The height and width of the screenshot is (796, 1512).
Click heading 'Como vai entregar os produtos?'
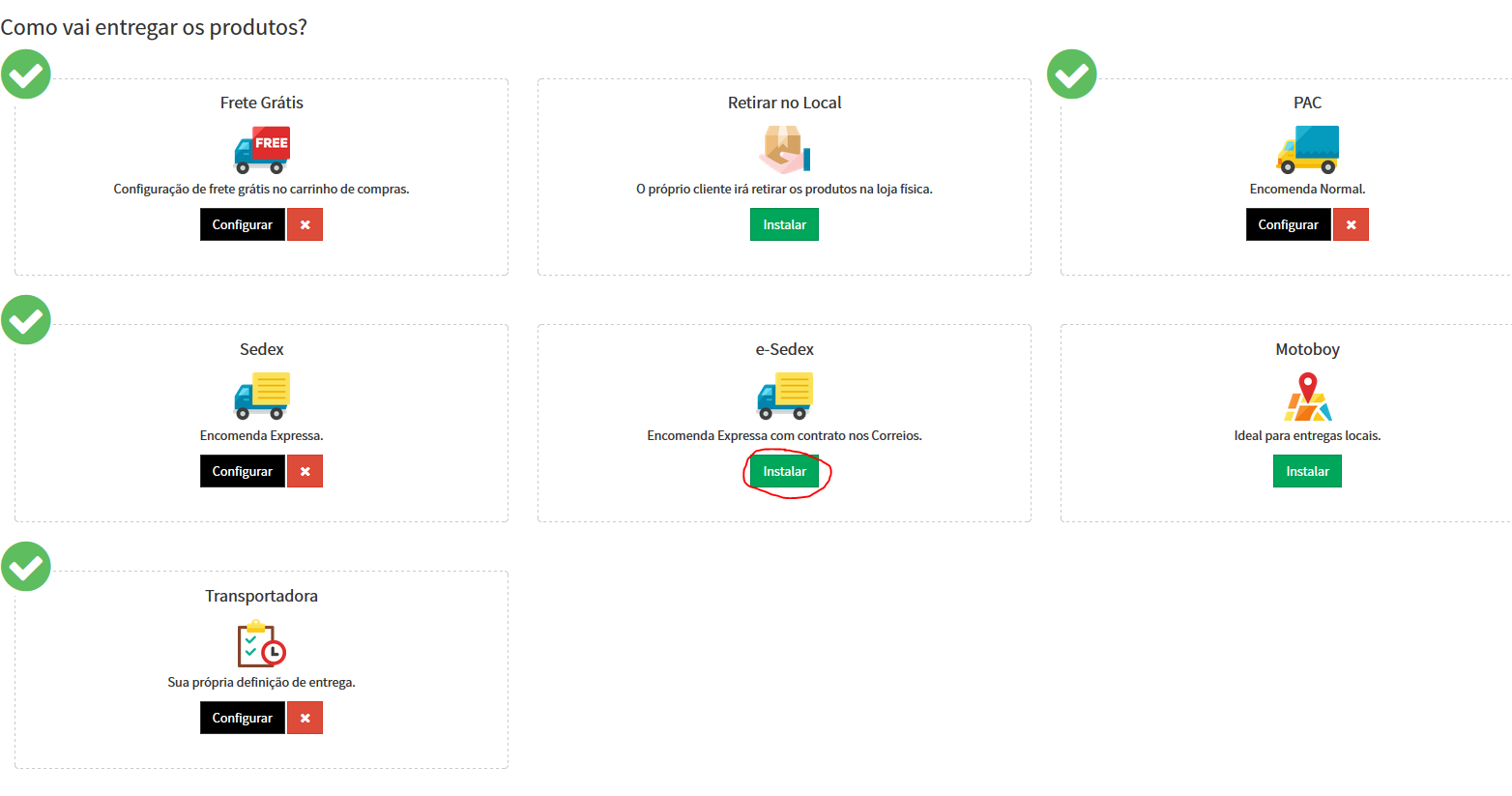[154, 27]
